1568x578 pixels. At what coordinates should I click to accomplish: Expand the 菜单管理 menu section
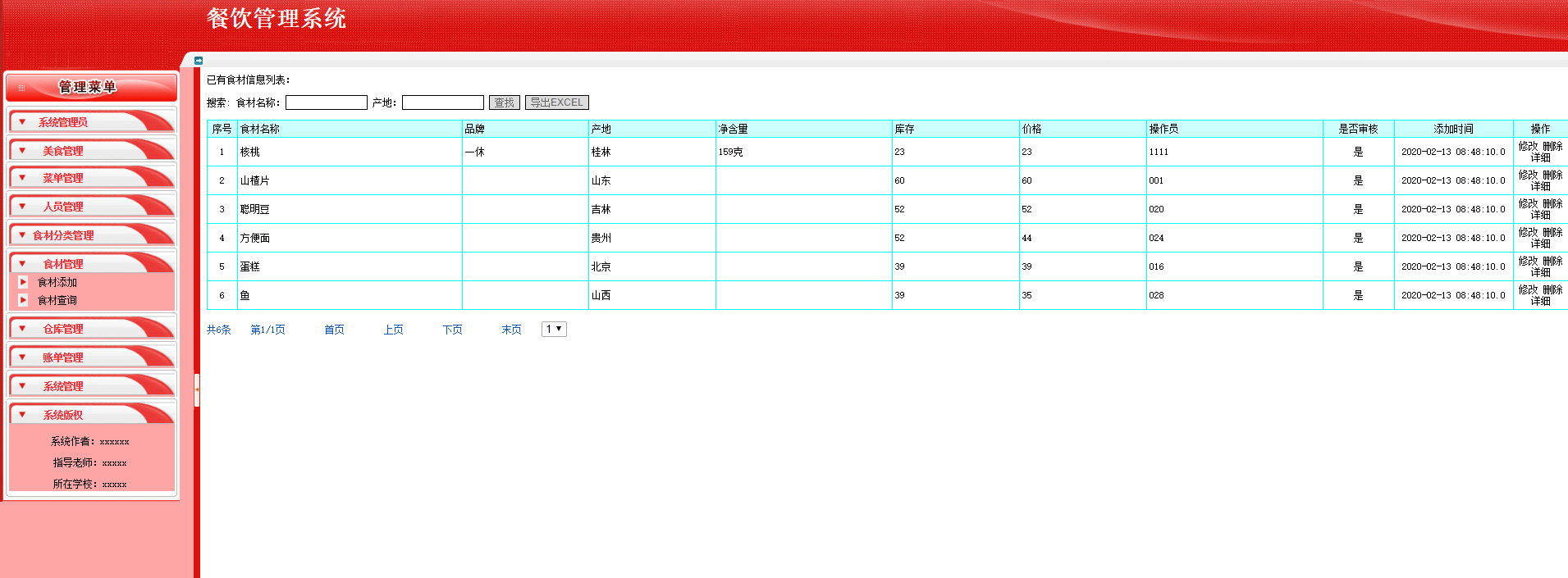coord(63,178)
